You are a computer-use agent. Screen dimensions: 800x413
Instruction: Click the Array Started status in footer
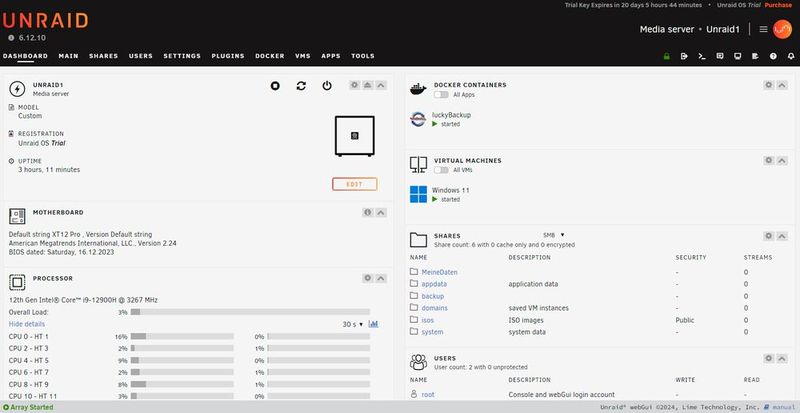tap(28, 407)
